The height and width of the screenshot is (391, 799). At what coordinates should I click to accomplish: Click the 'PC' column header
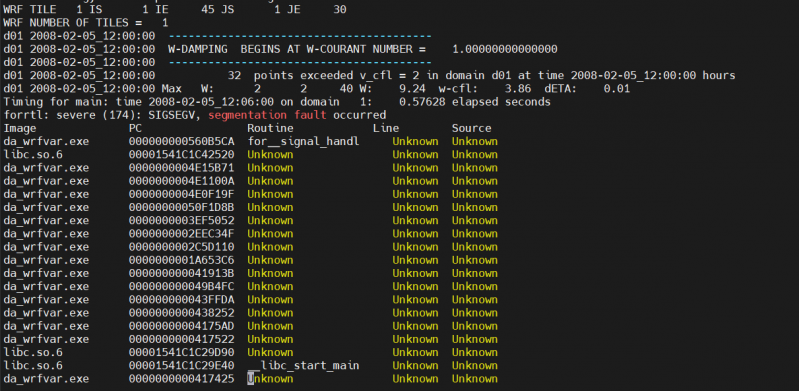[x=136, y=128]
